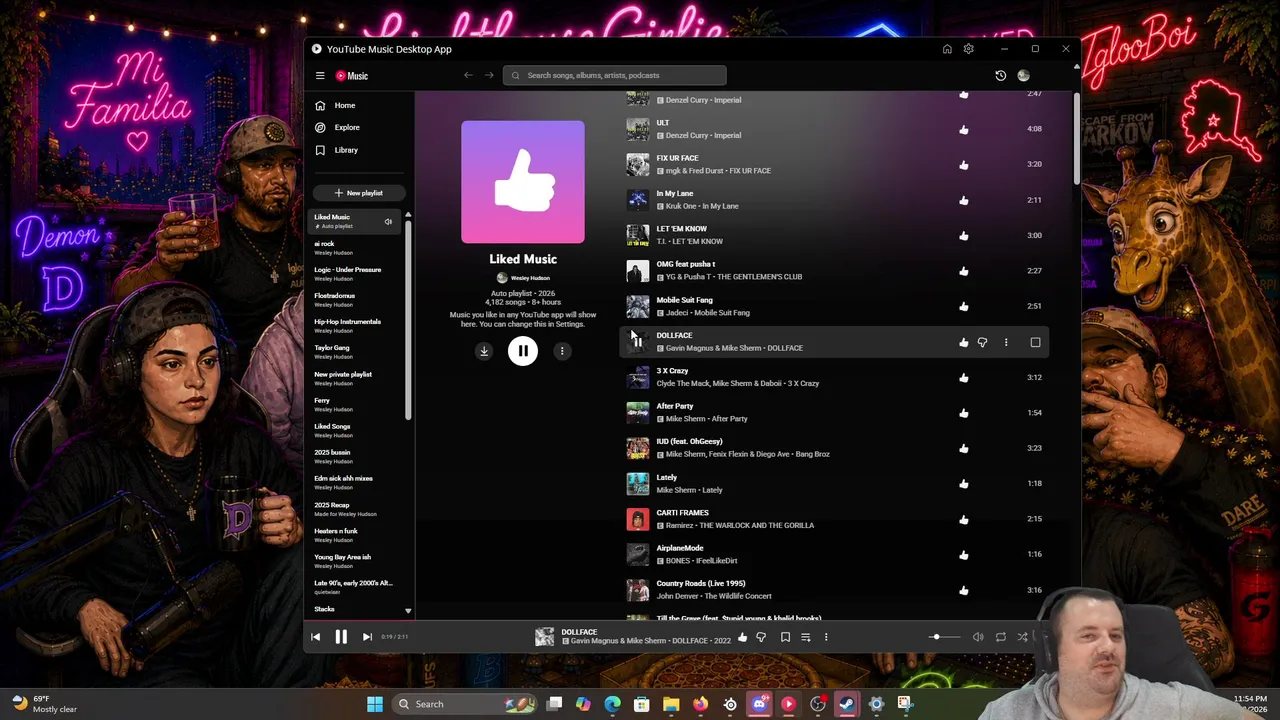Screen dimensions: 1280x720
Task: Click the Liked Music thumbs-up cover art
Action: tap(523, 182)
